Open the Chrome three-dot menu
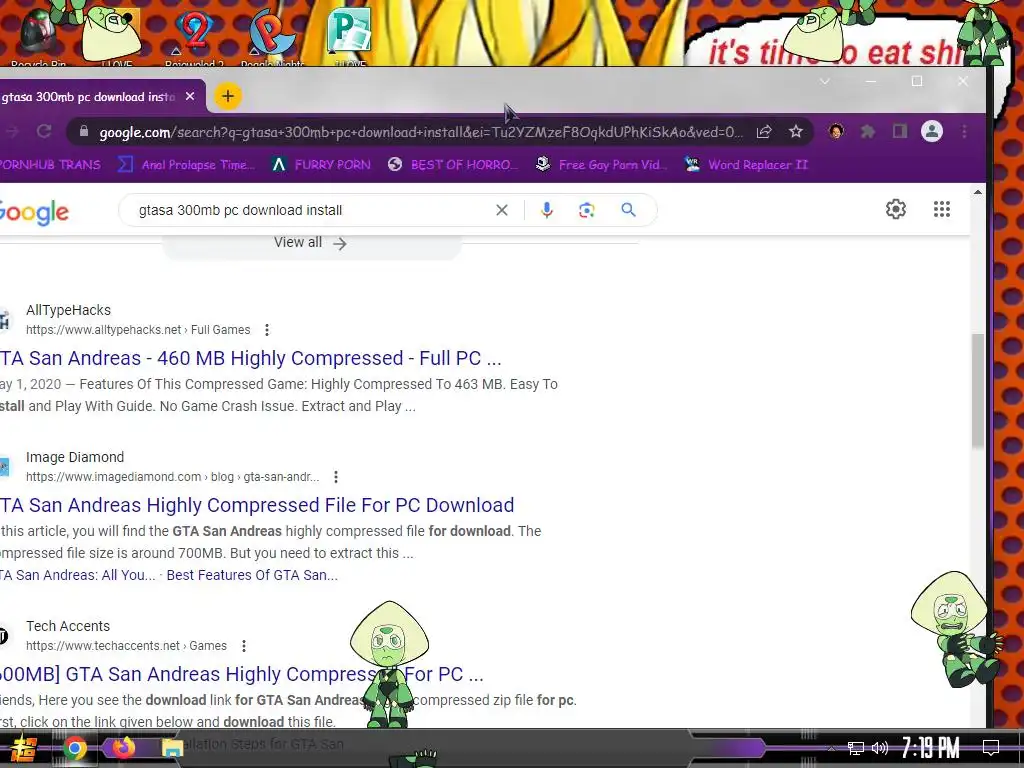Viewport: 1024px width, 768px height. (965, 132)
